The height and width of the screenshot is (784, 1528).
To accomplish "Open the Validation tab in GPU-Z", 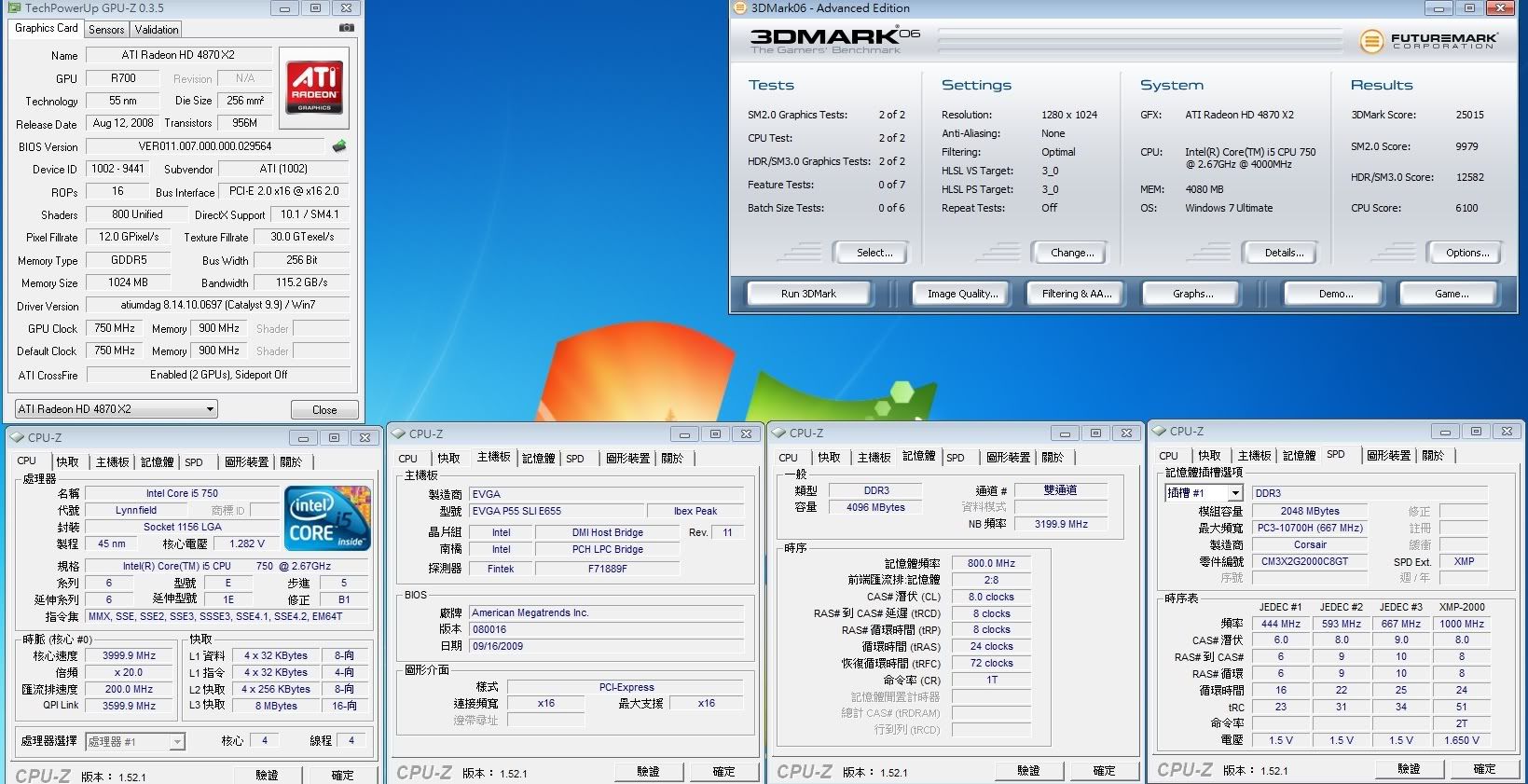I will 157,30.
